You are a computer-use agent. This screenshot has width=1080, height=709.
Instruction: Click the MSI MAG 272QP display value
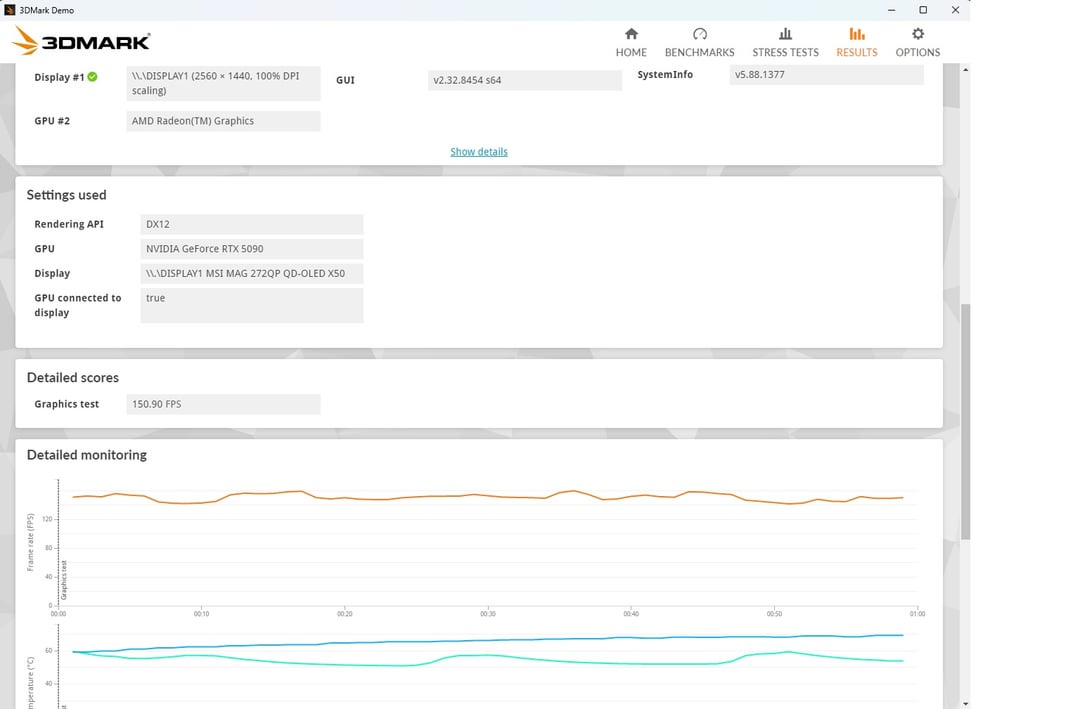[x=252, y=273]
